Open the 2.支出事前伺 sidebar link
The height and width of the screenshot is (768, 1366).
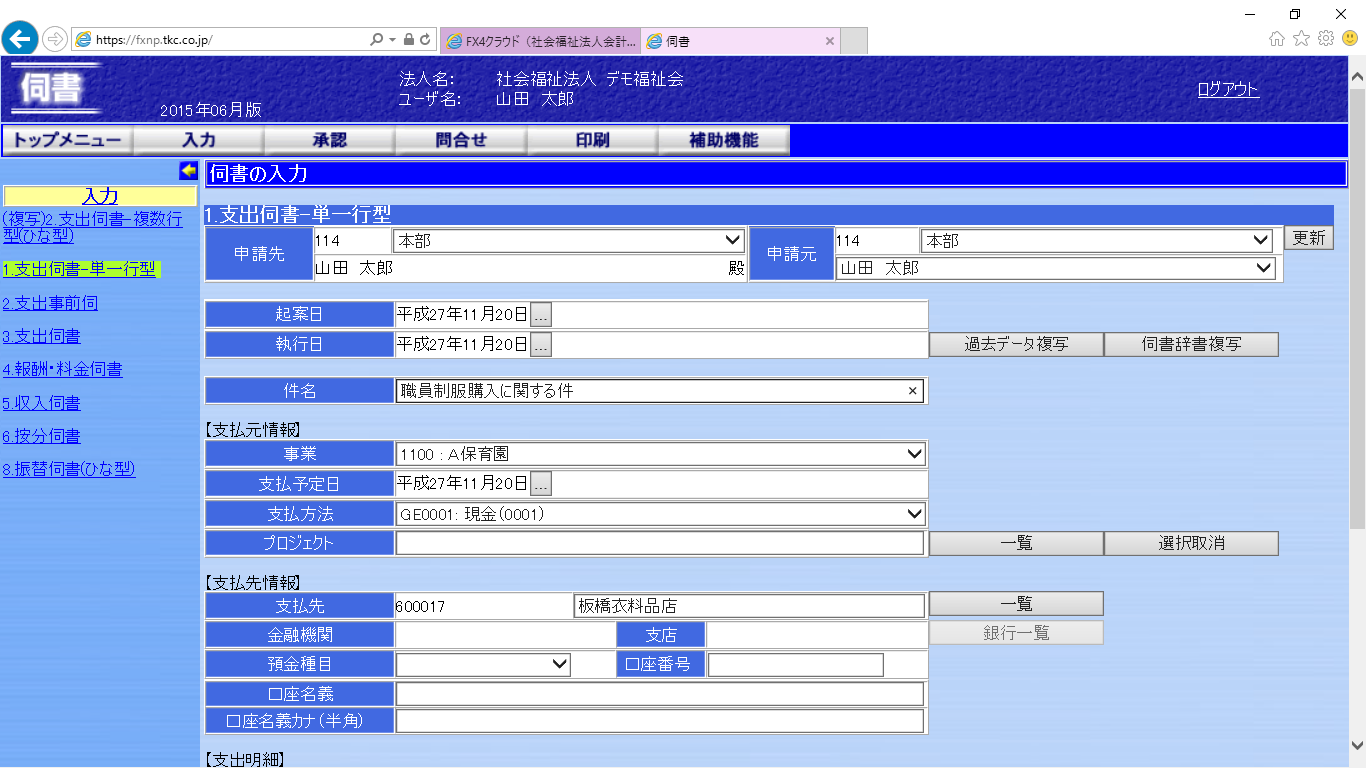tap(50, 303)
